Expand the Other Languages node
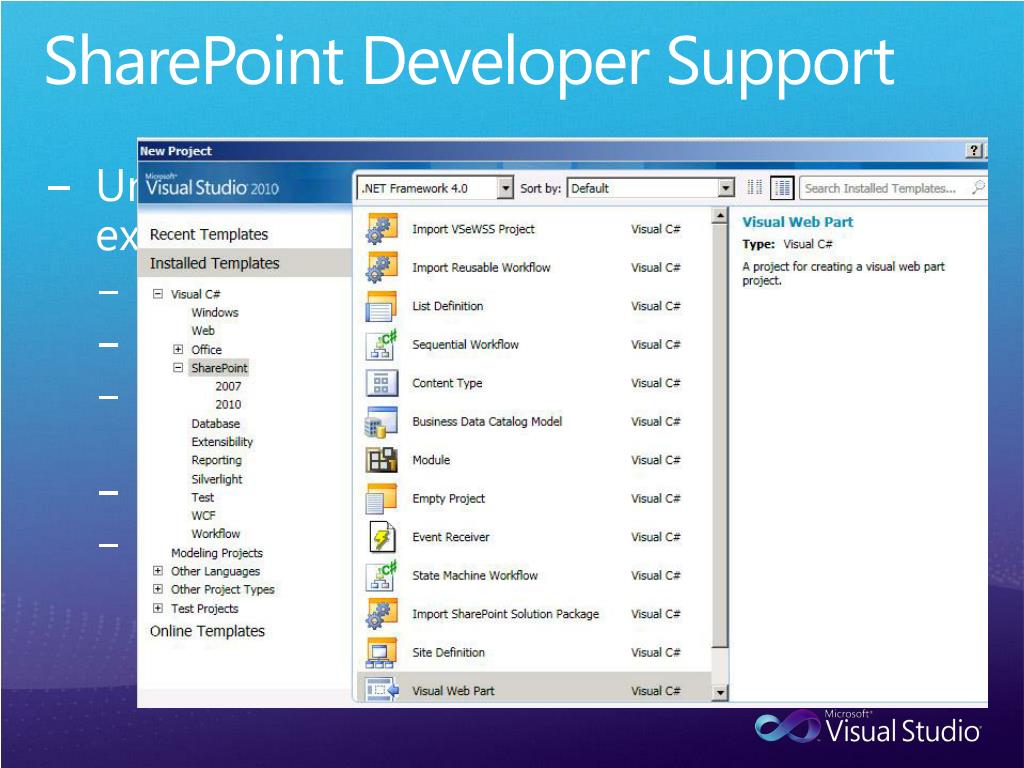This screenshot has height=768, width=1024. pos(157,571)
